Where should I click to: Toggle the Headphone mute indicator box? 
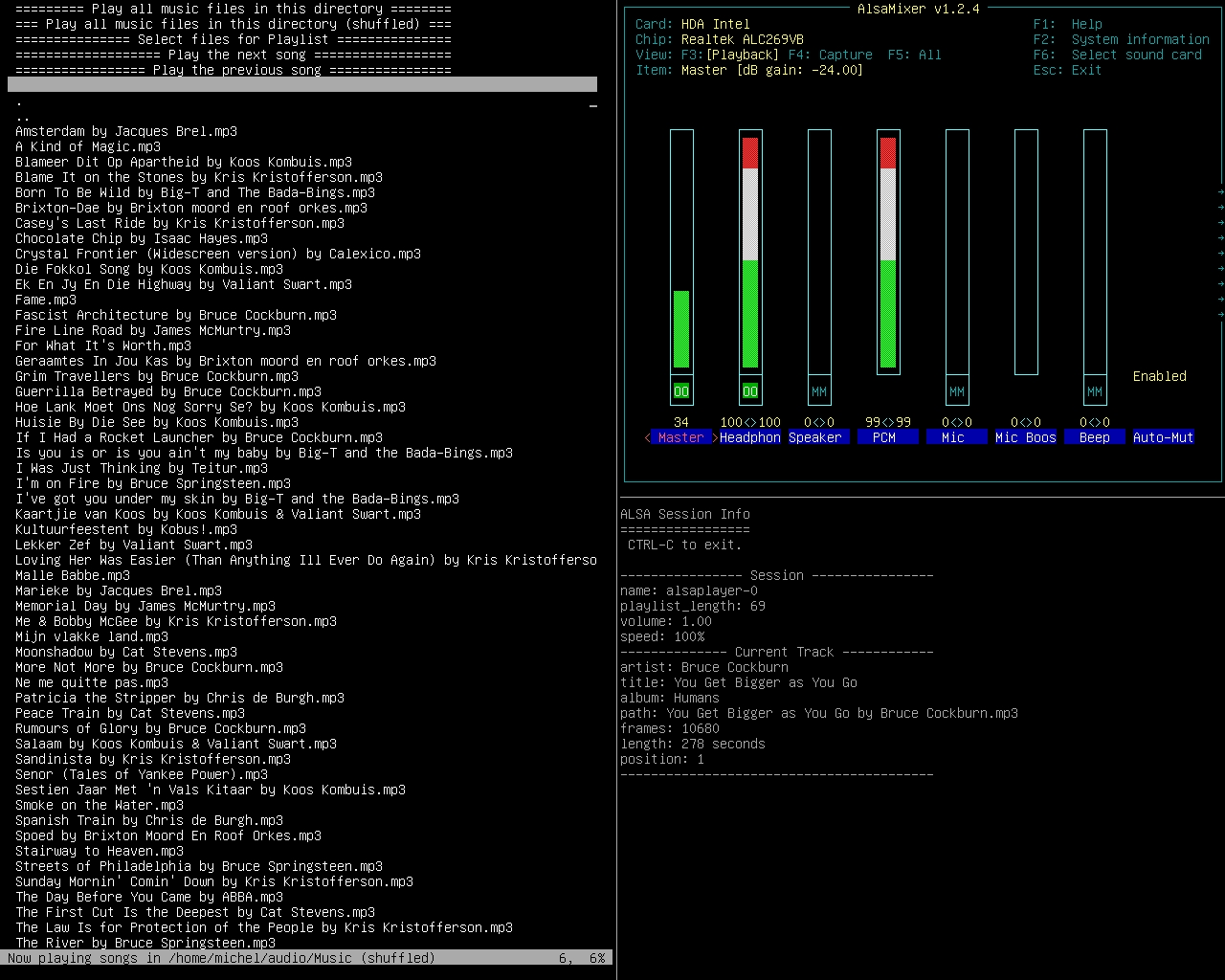tap(750, 391)
